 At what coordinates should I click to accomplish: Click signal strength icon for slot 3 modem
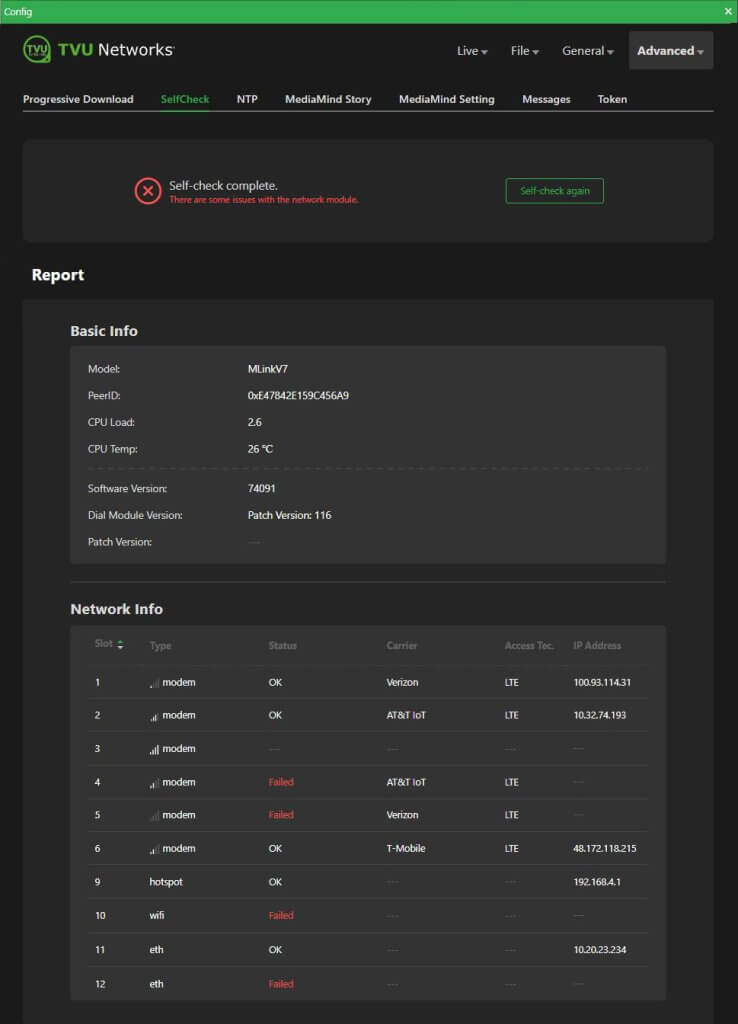(x=154, y=749)
